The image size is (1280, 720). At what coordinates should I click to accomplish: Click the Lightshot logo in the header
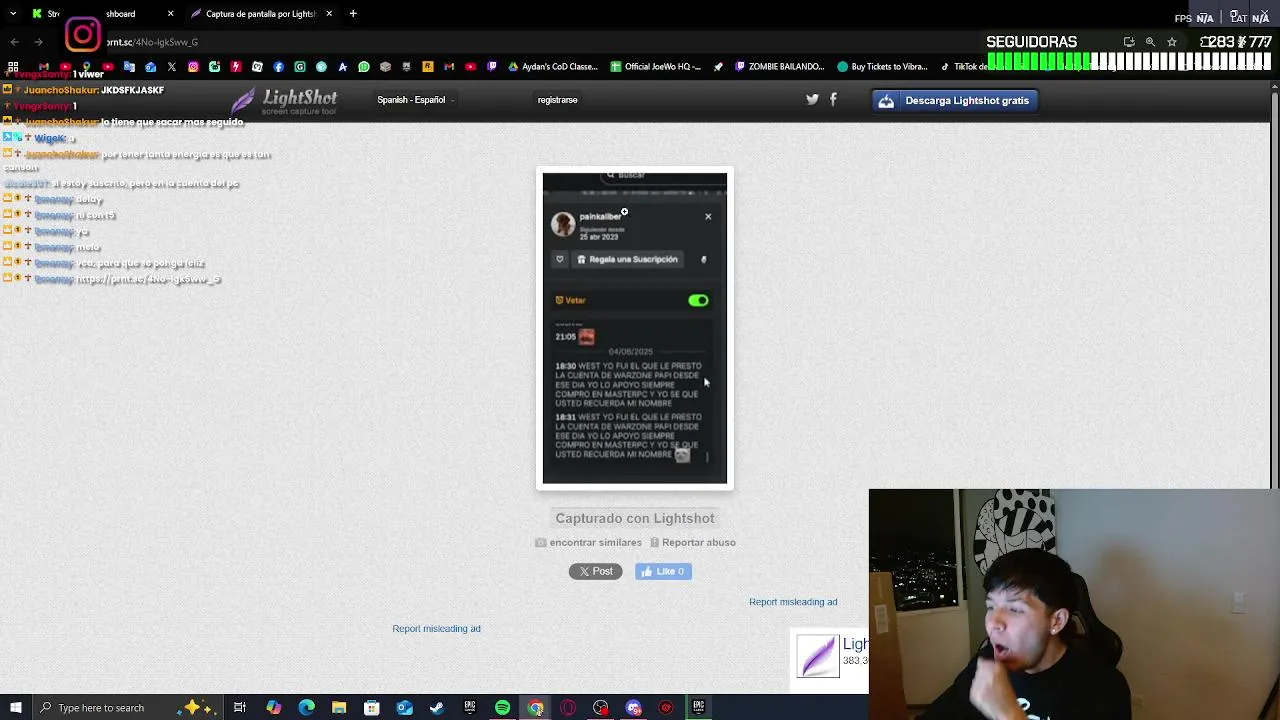[x=285, y=101]
